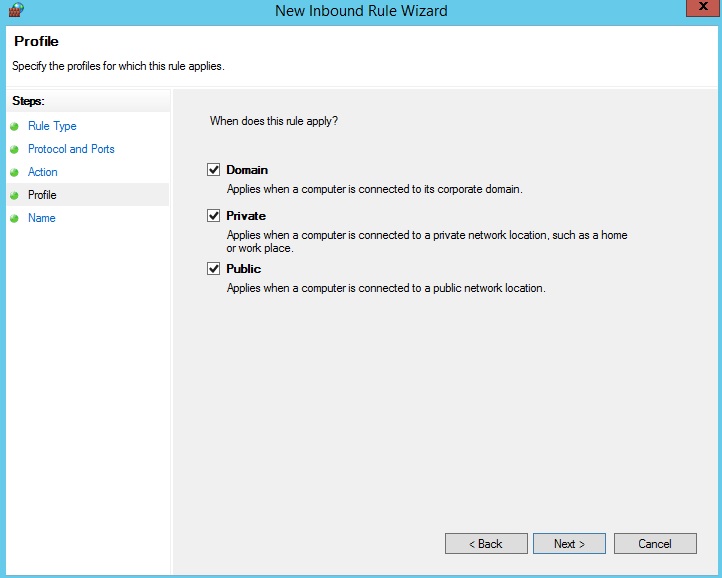Screen dimensions: 722x578
Task: Go back with the Back button
Action: pyautogui.click(x=486, y=544)
